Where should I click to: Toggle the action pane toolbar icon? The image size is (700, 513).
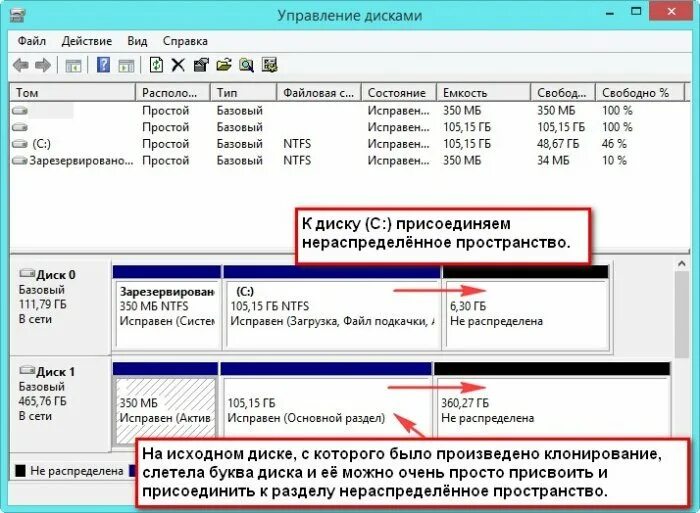point(126,66)
